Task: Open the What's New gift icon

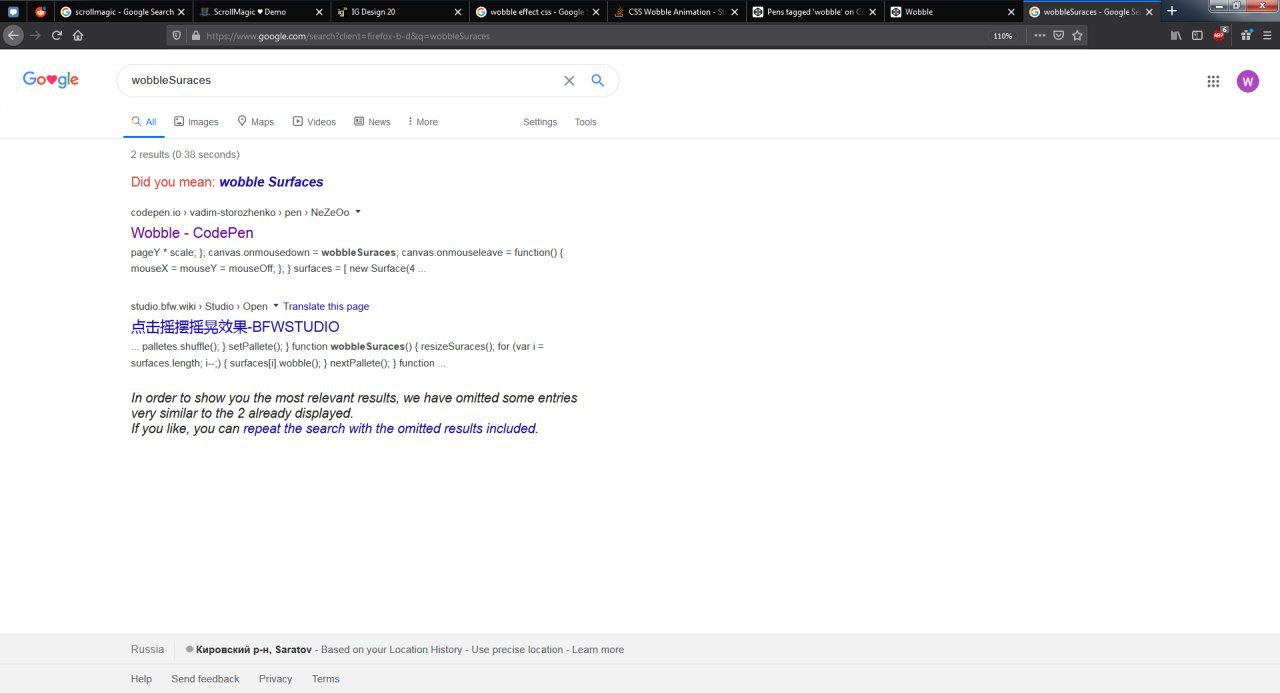Action: 1246,35
